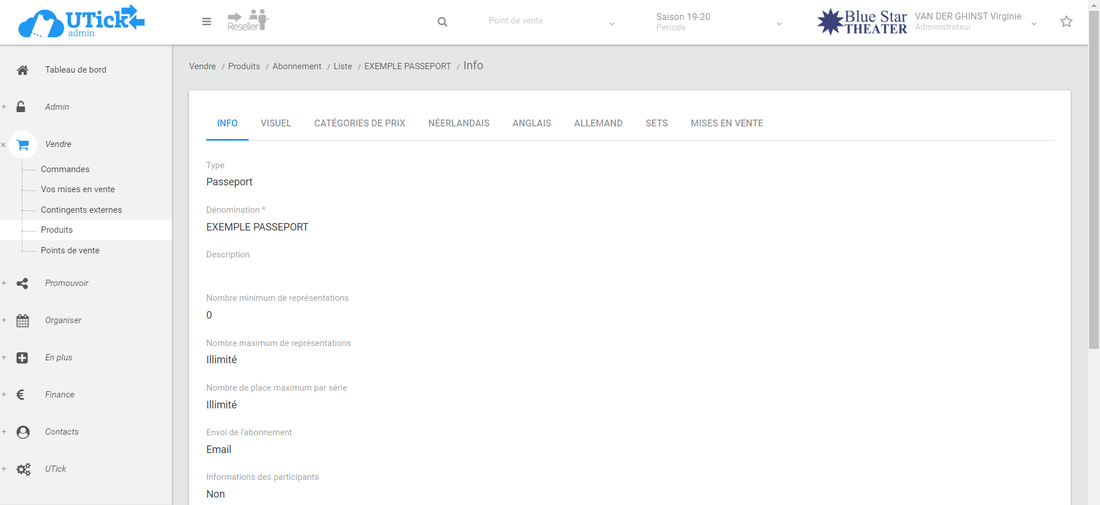
Task: Click the Reseller icon in header
Action: (x=248, y=21)
